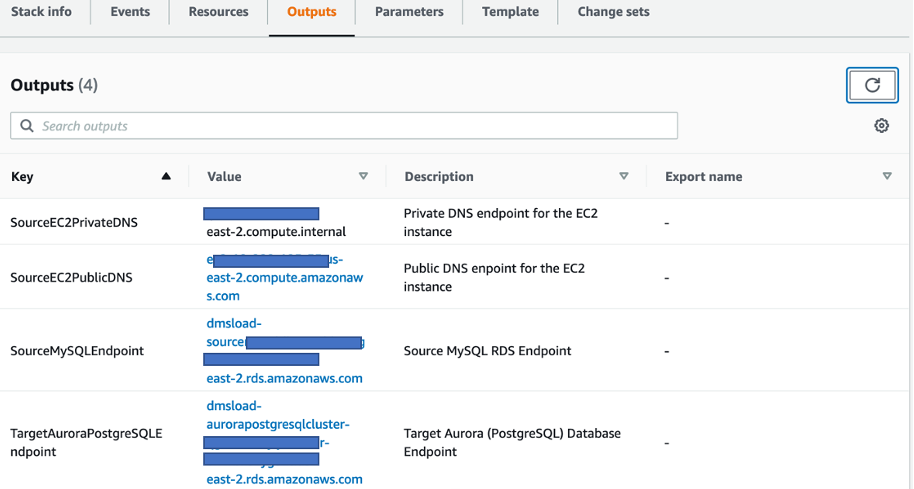Open the outputs table settings gear
Viewport: 914px width, 489px height.
[x=881, y=126]
